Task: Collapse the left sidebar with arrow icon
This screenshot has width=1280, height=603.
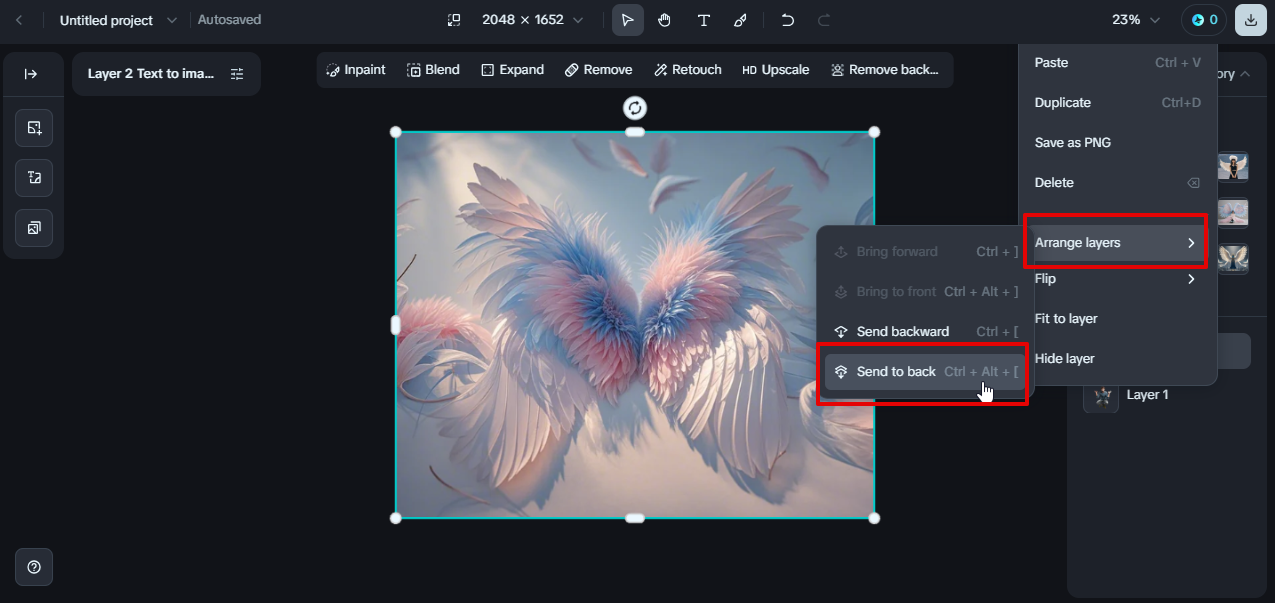Action: click(31, 74)
